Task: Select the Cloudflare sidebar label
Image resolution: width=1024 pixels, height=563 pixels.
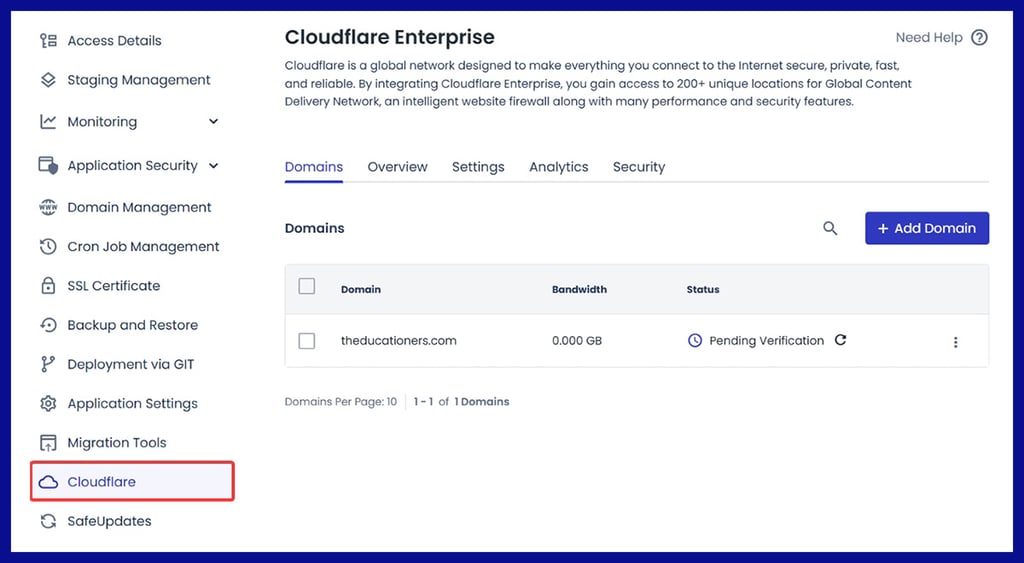Action: point(101,482)
